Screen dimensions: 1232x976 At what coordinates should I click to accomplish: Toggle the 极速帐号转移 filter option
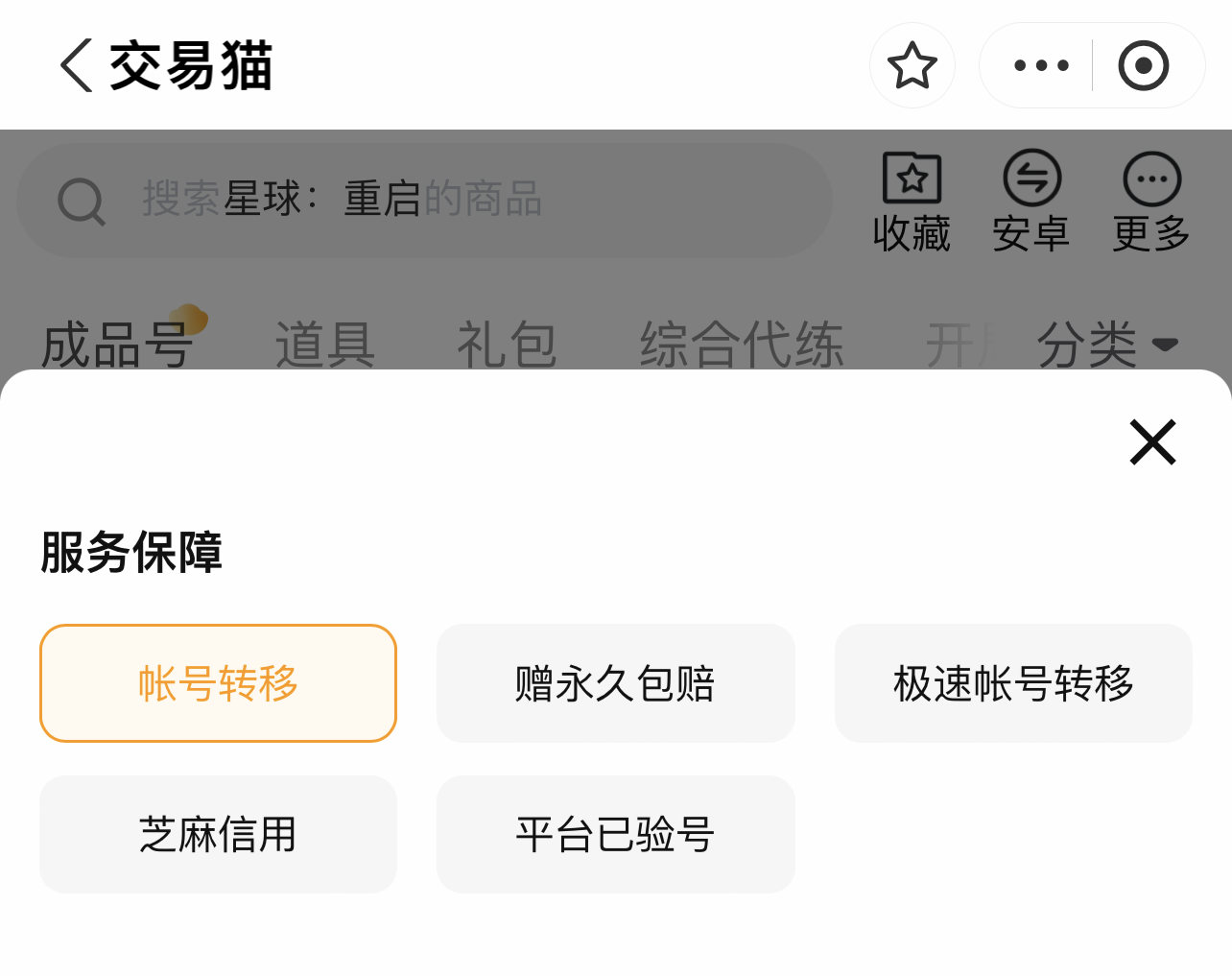[1013, 683]
